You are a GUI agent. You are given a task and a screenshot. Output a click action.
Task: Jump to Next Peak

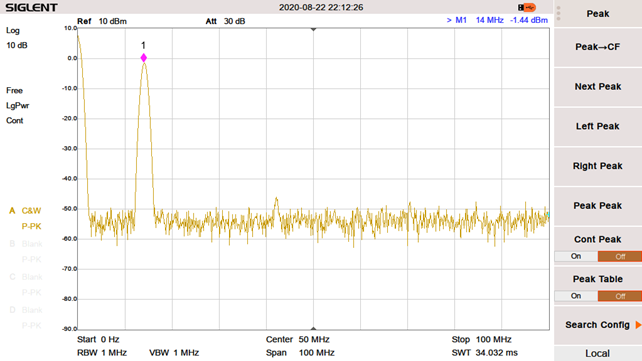pos(598,87)
